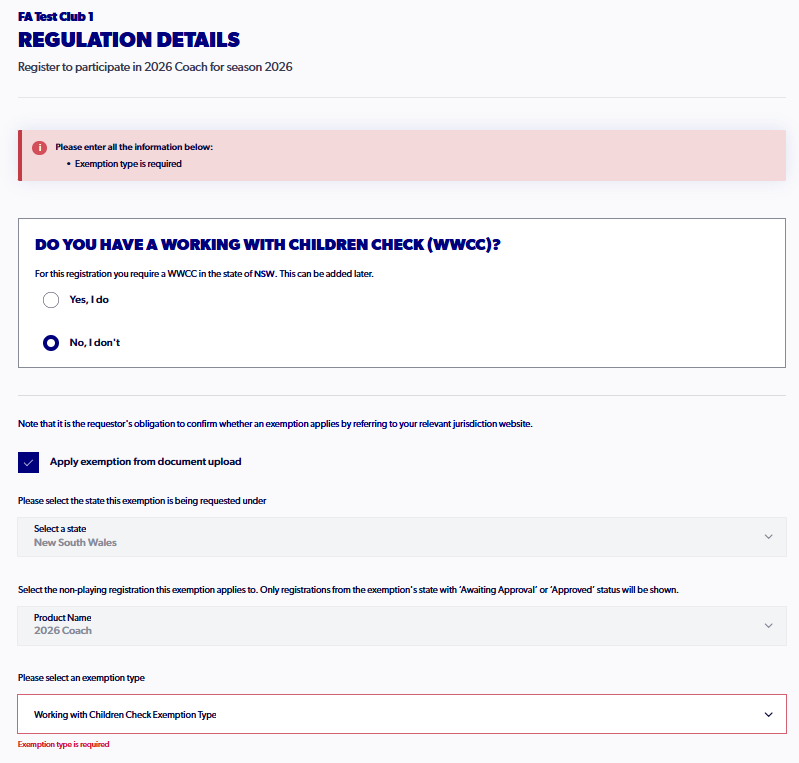Click the 'No, I don't' label text
Viewport: 799px width, 763px height.
[95, 343]
